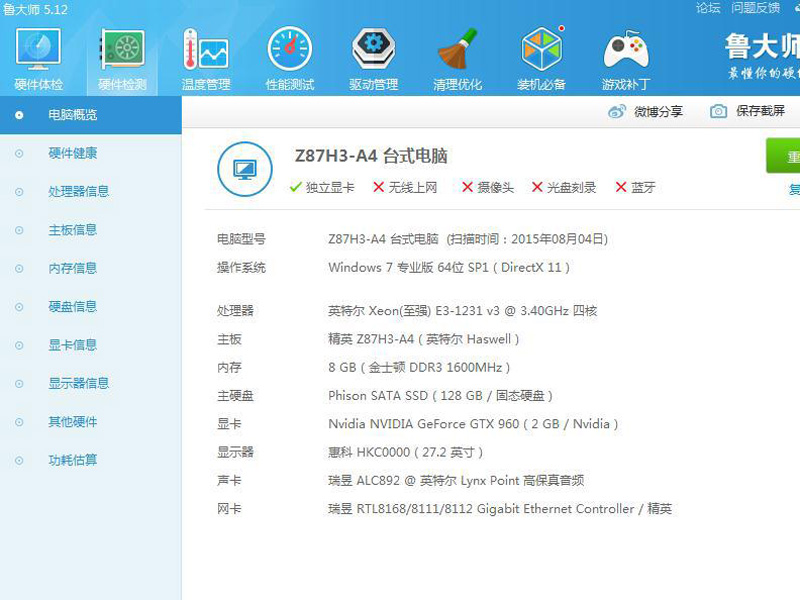Click 保存截屏 save screenshot
Image resolution: width=800 pixels, height=600 pixels.
pyautogui.click(x=760, y=111)
